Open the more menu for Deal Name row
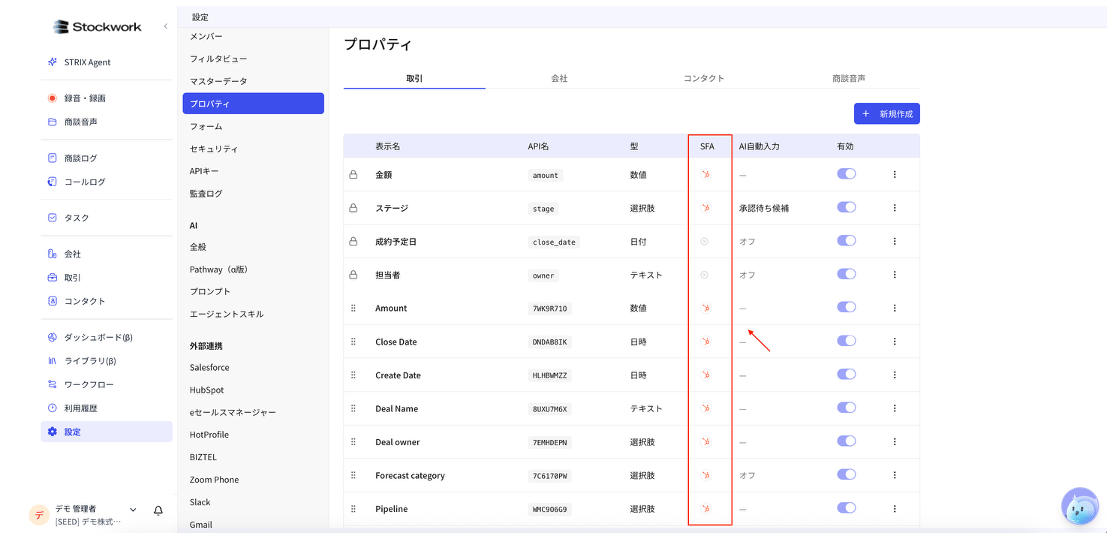This screenshot has width=1114, height=534. pyautogui.click(x=894, y=408)
